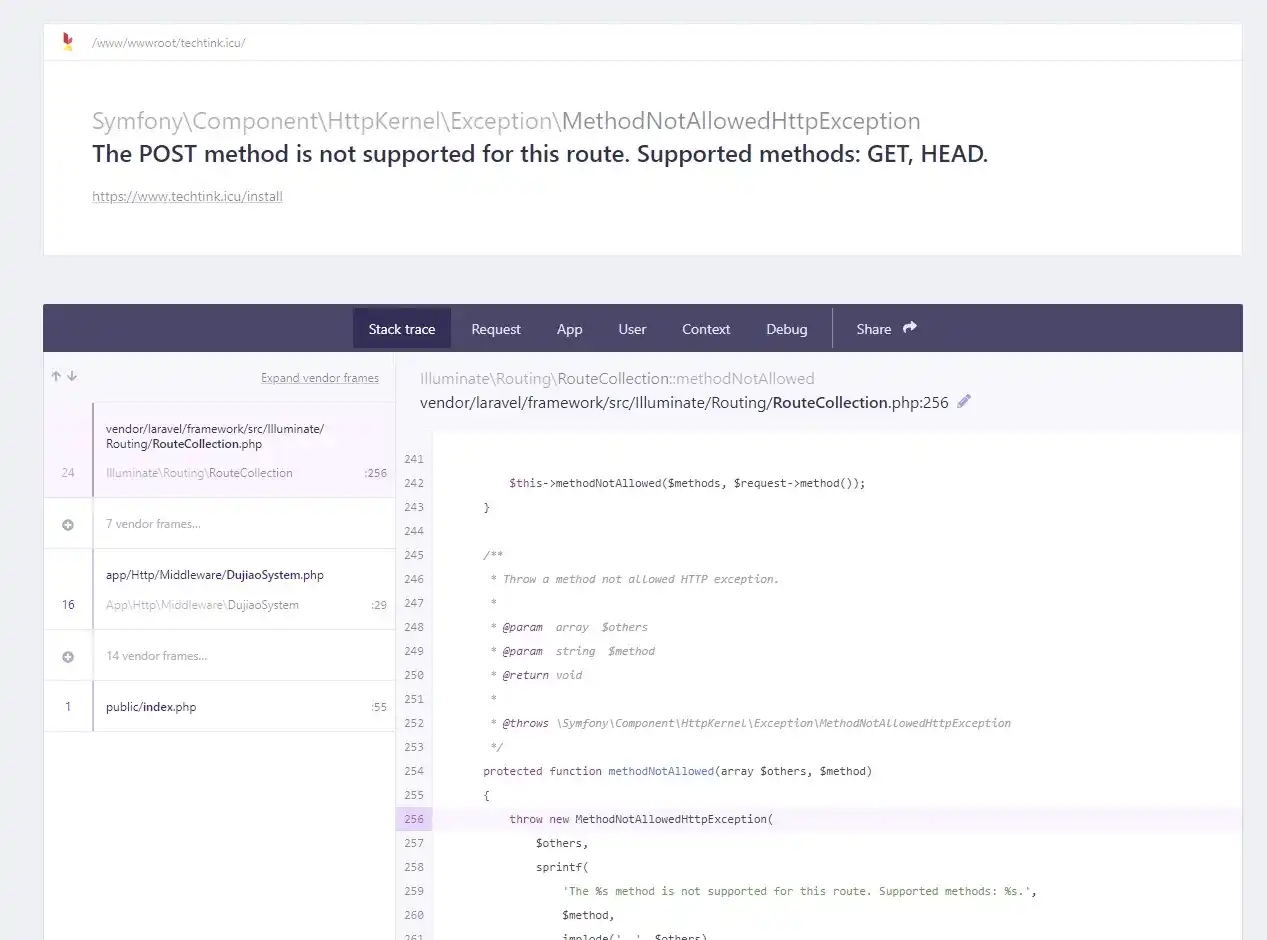Open the User tab
This screenshot has height=940, width=1267.
(x=632, y=329)
